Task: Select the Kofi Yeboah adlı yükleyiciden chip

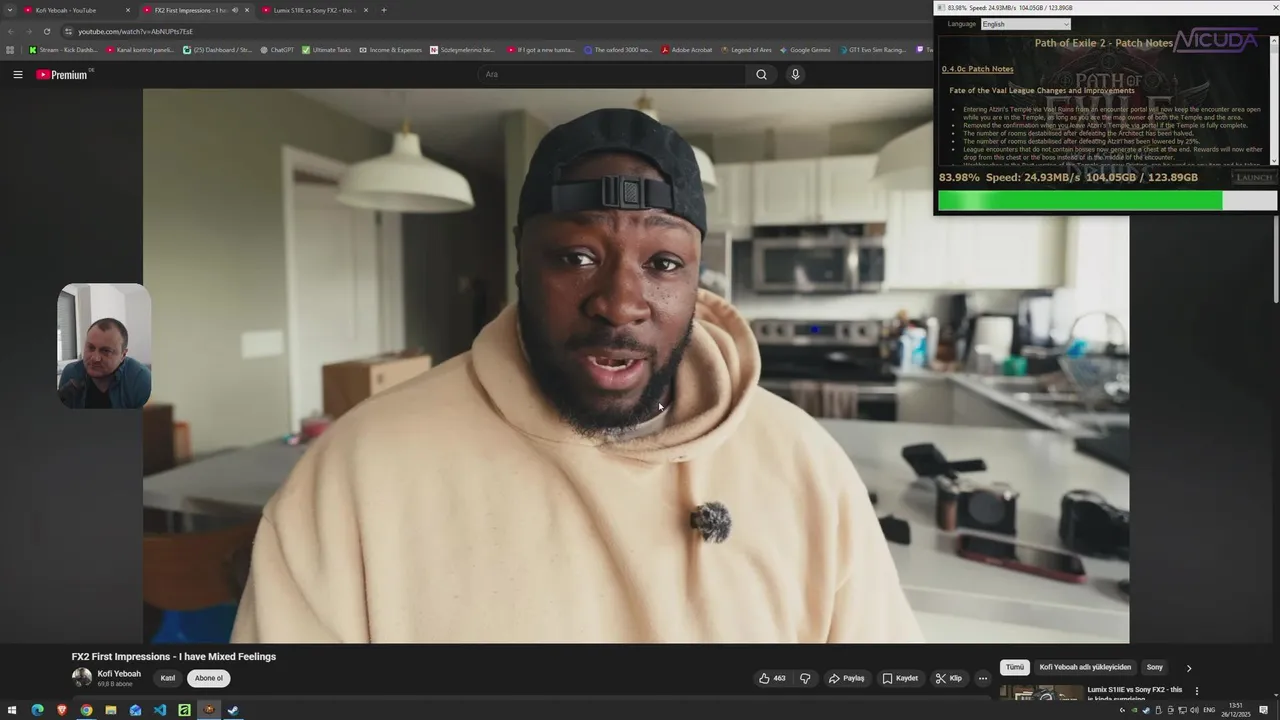Action: point(1085,667)
